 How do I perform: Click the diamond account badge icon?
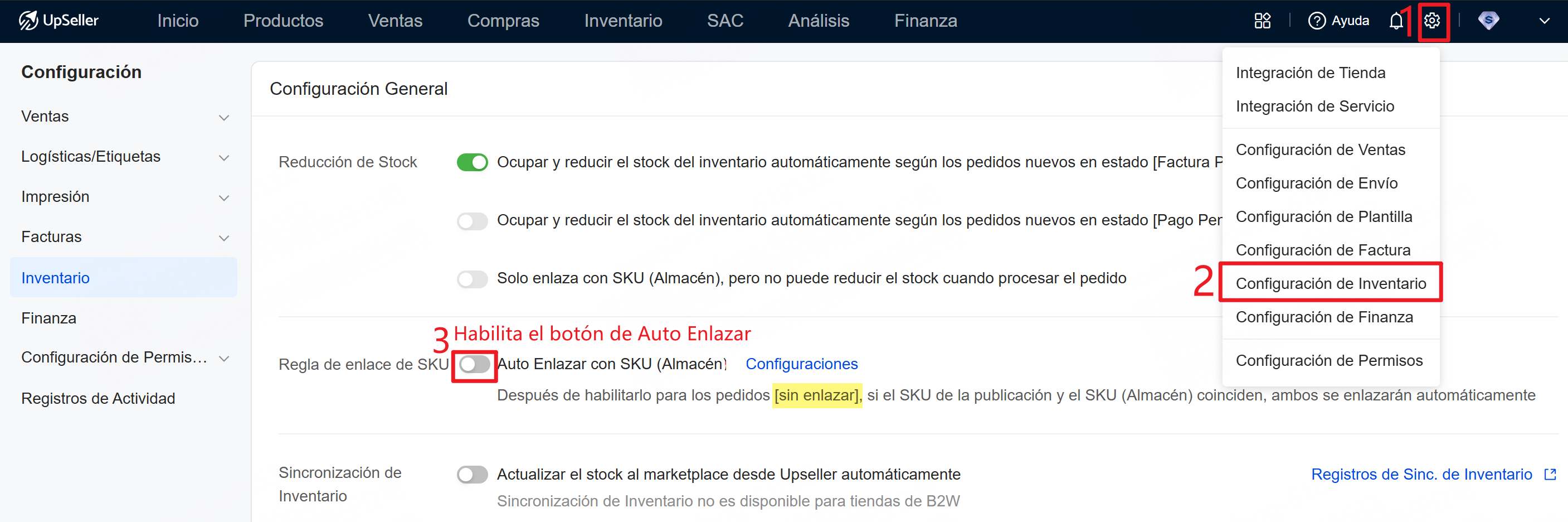(1488, 21)
